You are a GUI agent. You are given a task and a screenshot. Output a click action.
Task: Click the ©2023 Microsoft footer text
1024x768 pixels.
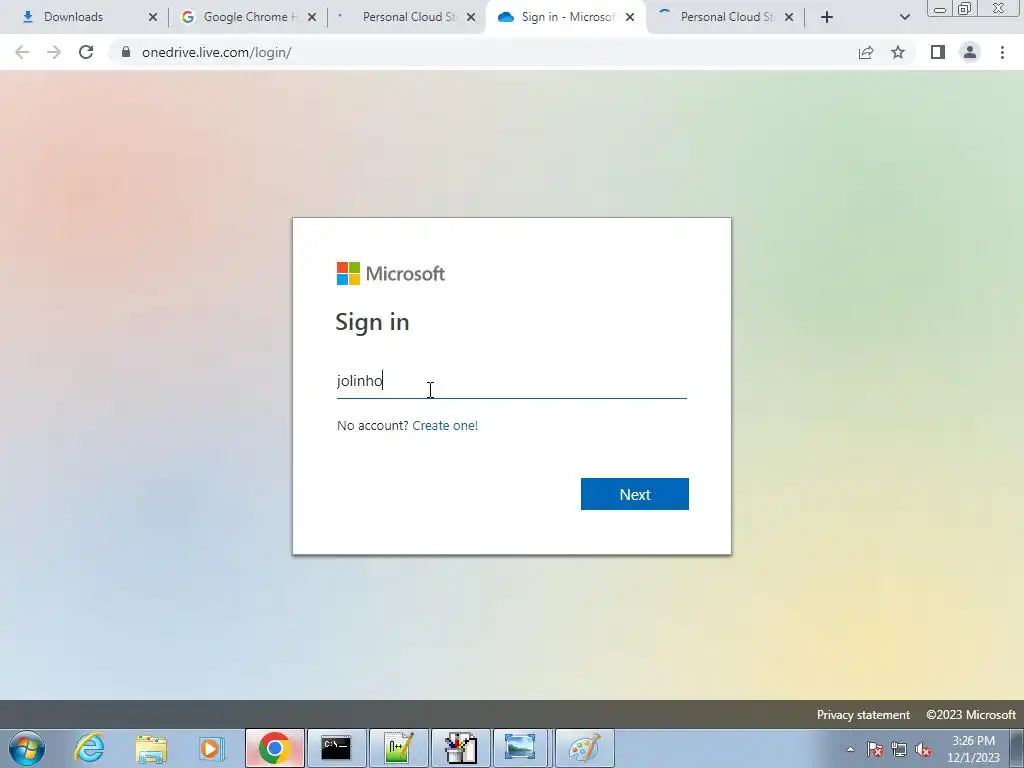tap(970, 714)
